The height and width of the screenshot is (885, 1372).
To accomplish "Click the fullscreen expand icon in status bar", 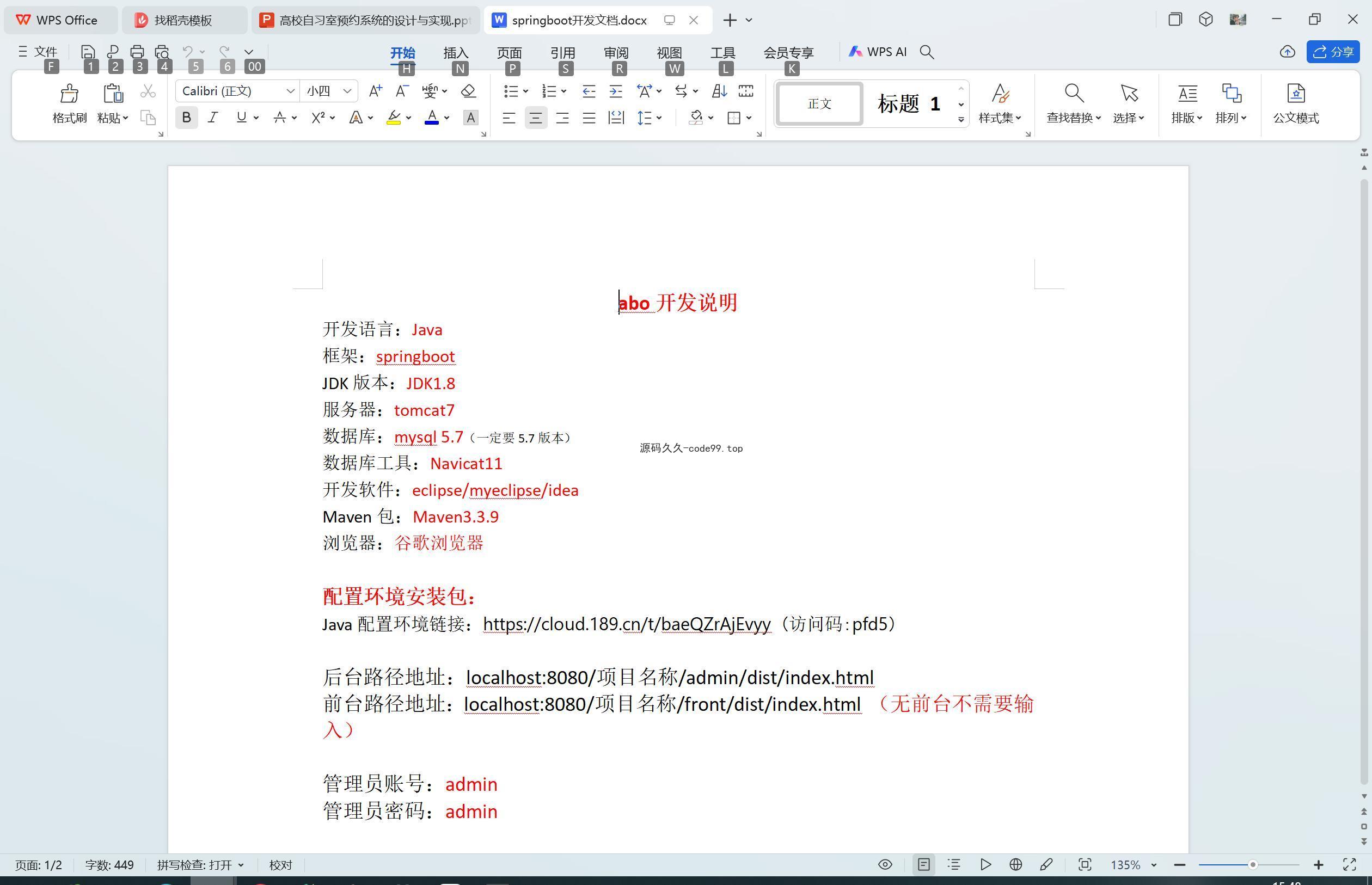I will coord(1349,864).
